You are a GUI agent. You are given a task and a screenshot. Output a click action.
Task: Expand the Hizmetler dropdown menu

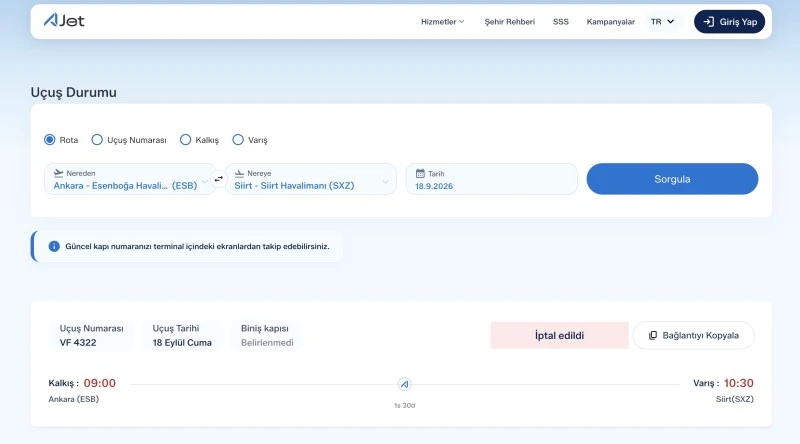click(x=442, y=21)
